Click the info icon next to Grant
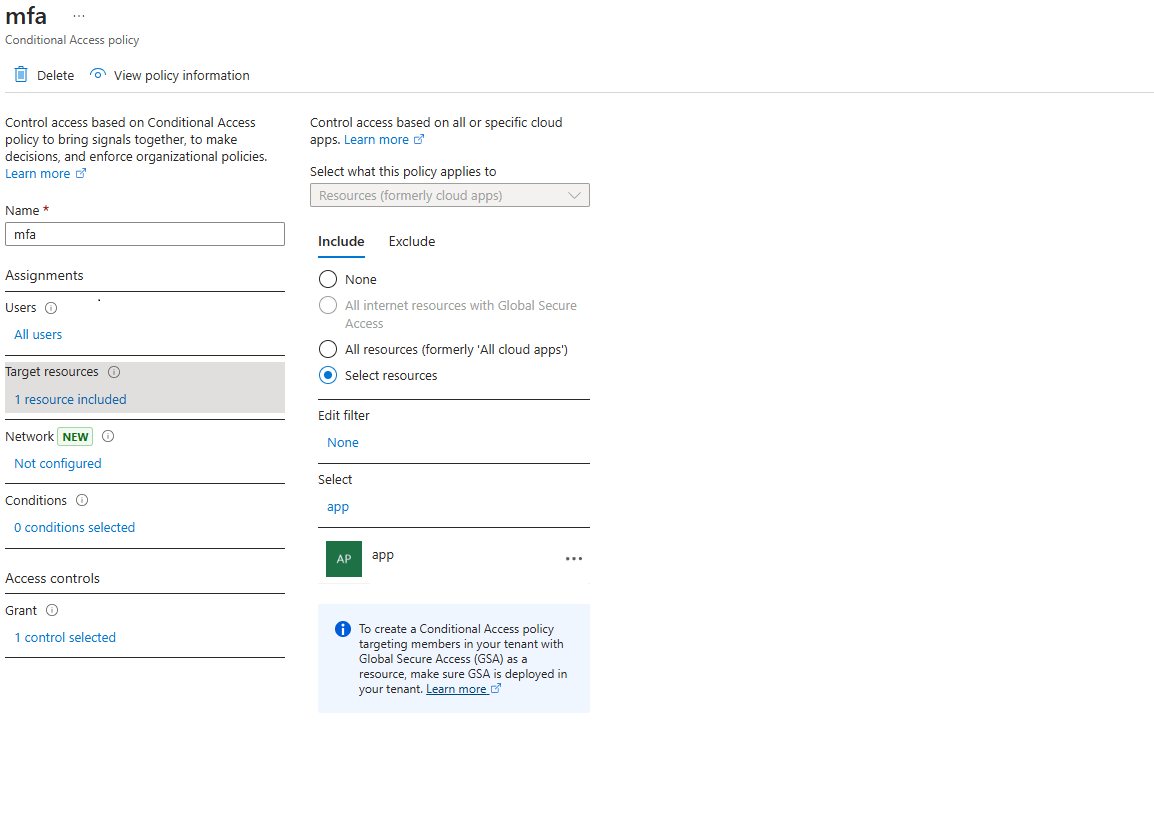The height and width of the screenshot is (821, 1154). 52,610
